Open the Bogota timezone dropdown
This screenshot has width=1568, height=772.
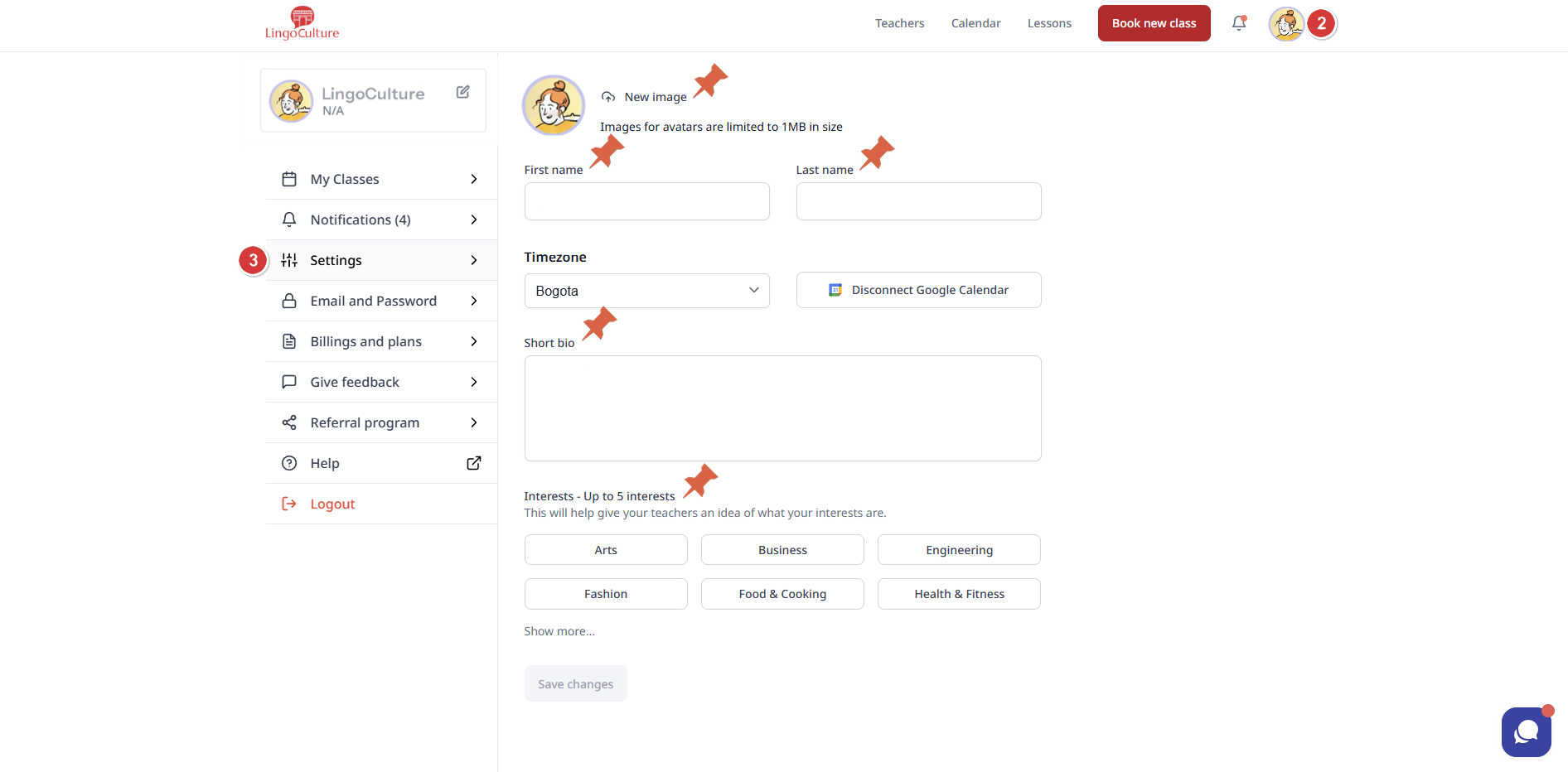pyautogui.click(x=646, y=291)
